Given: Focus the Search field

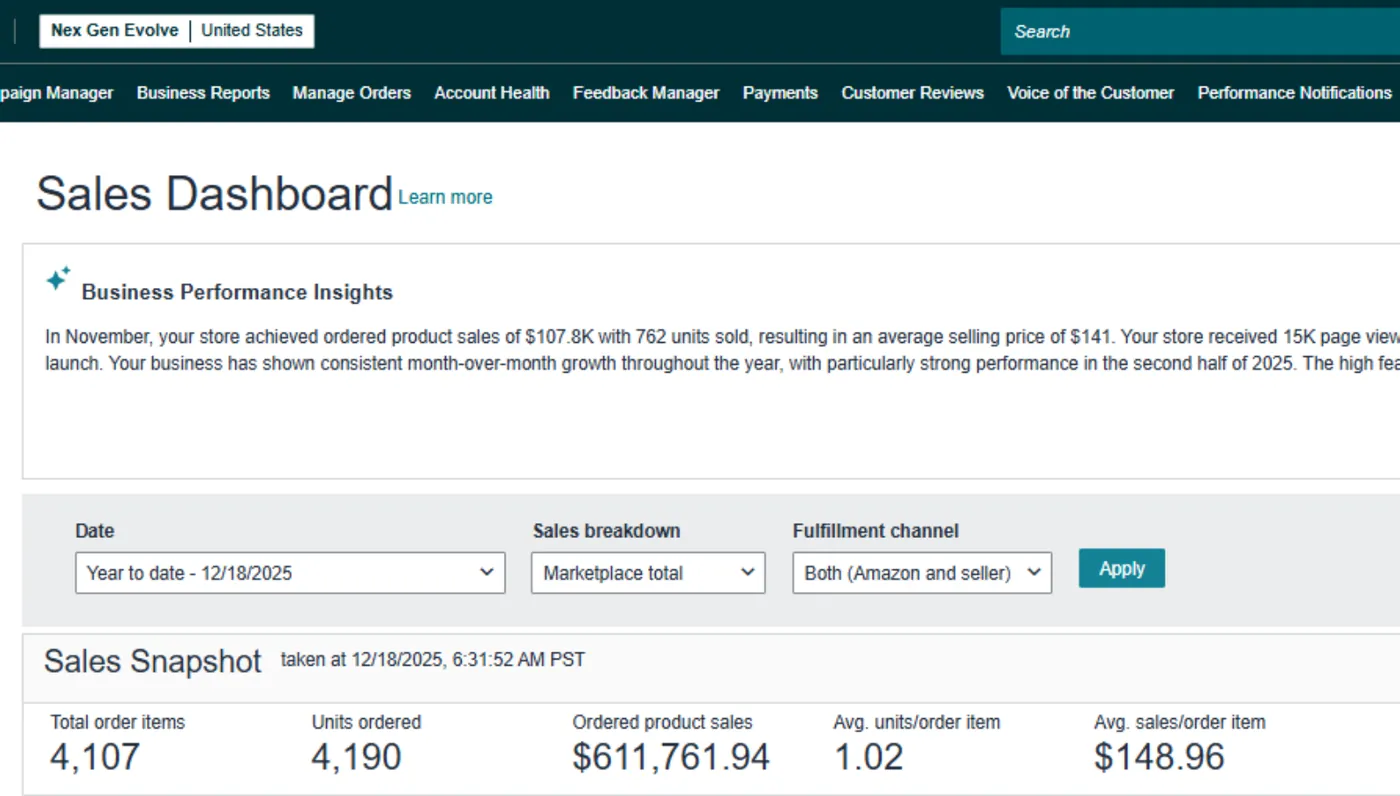Looking at the screenshot, I should coord(1200,31).
